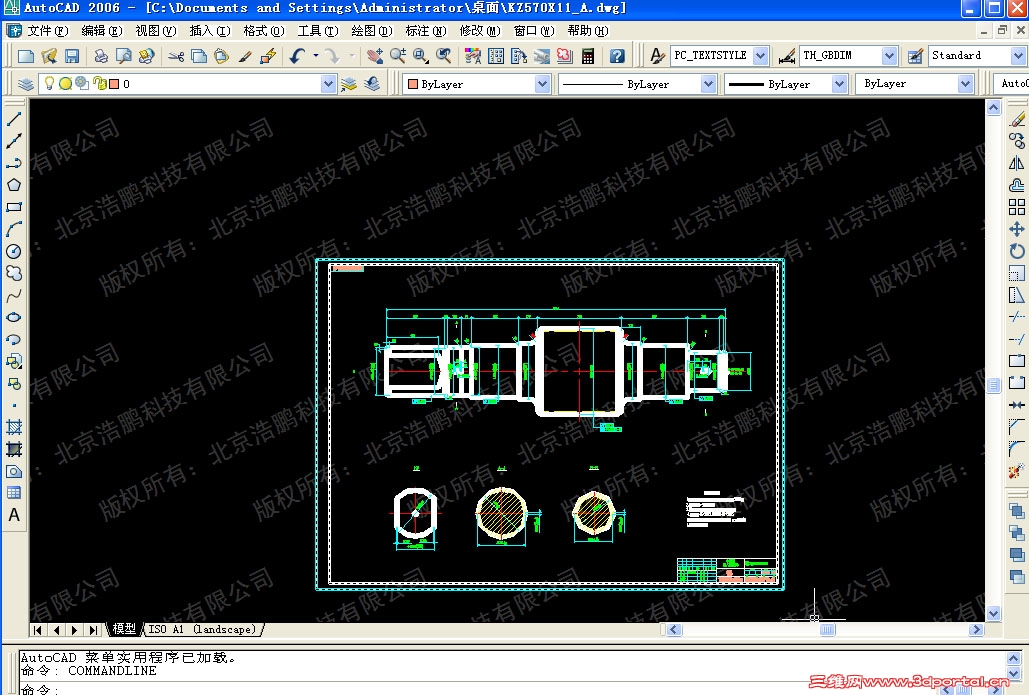Click the Offset tool
1029x695 pixels.
click(1017, 185)
